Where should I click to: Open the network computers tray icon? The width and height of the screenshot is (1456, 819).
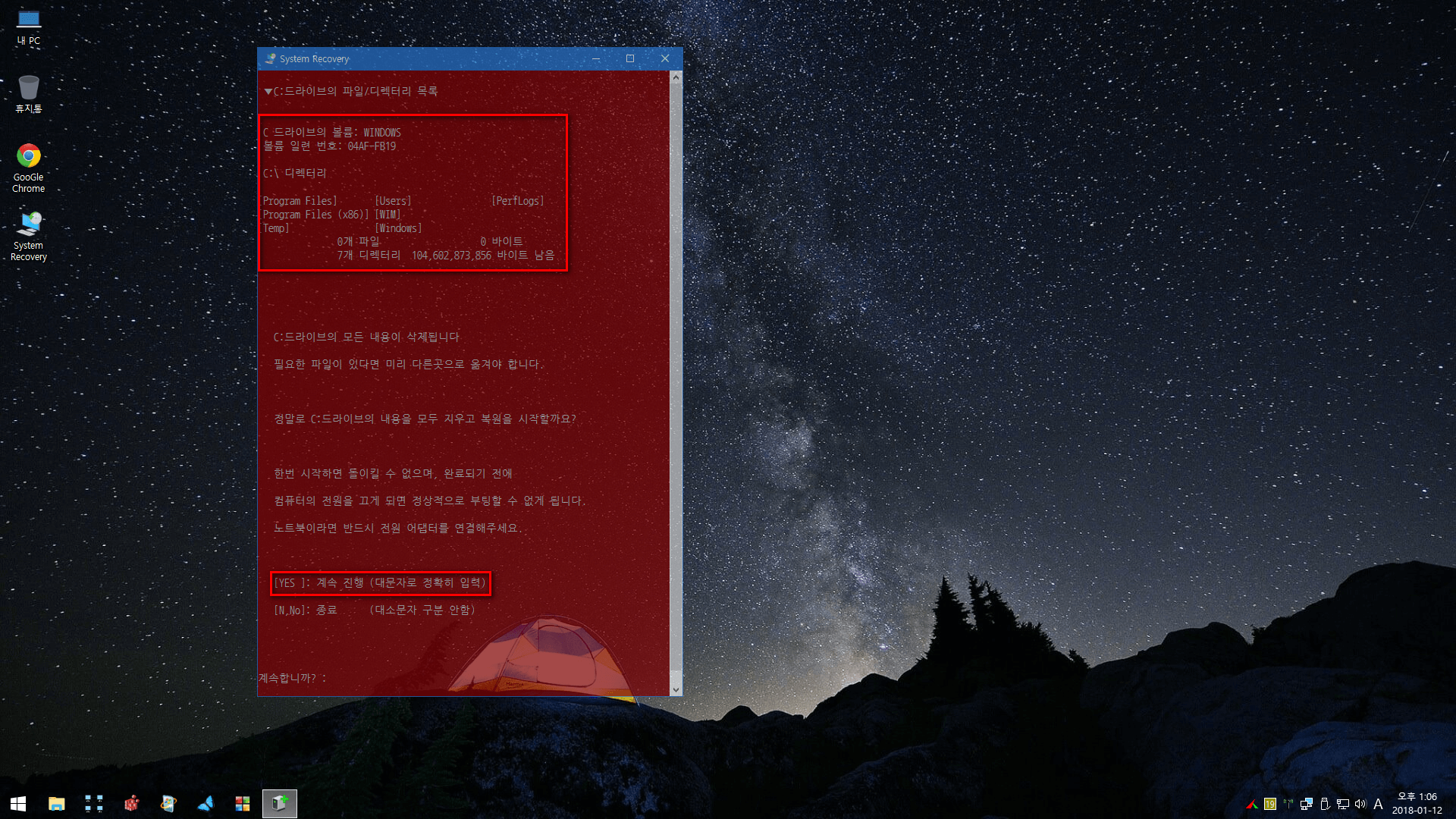coord(1307,804)
